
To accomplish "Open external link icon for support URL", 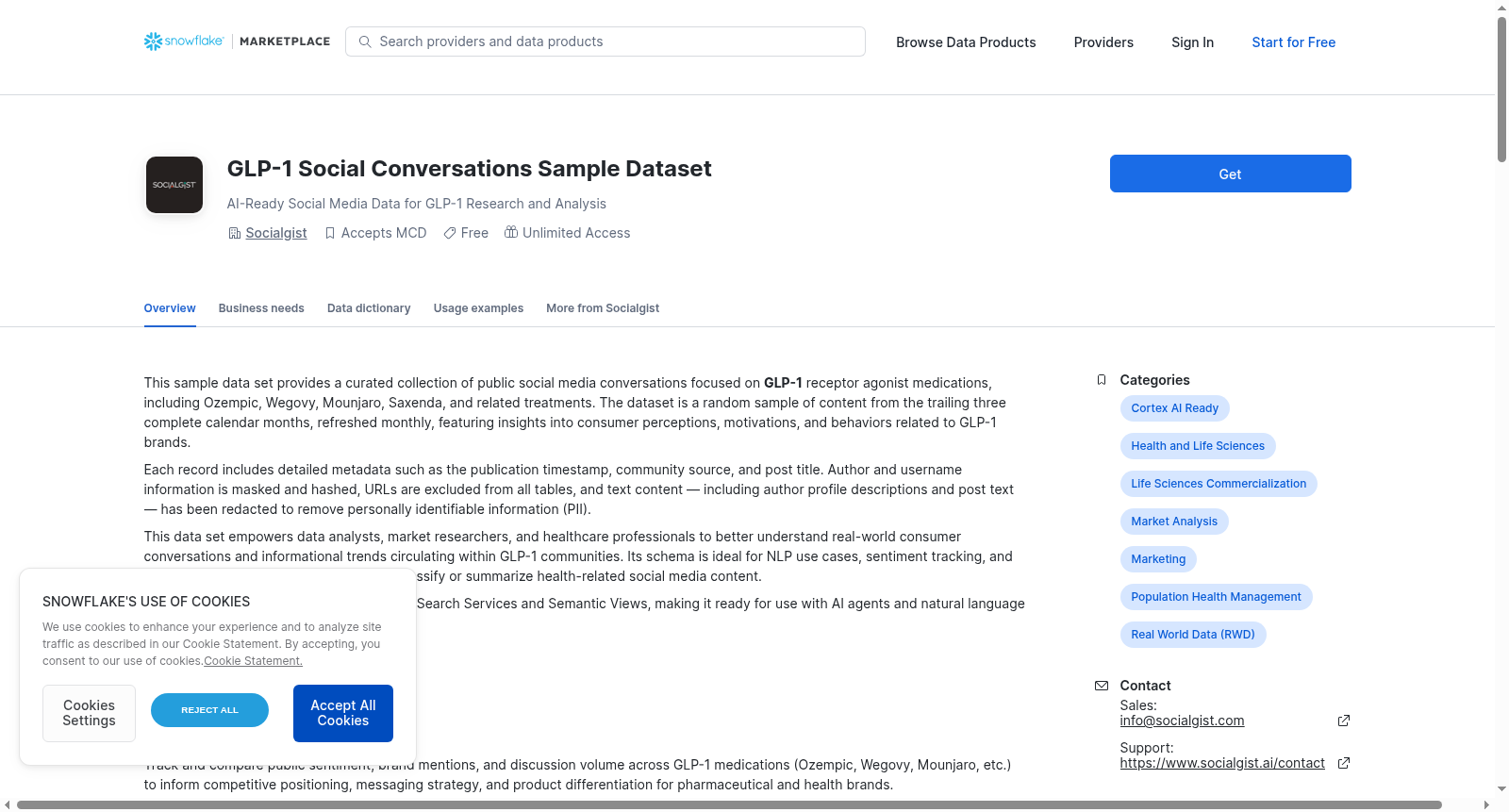I will pyautogui.click(x=1344, y=763).
